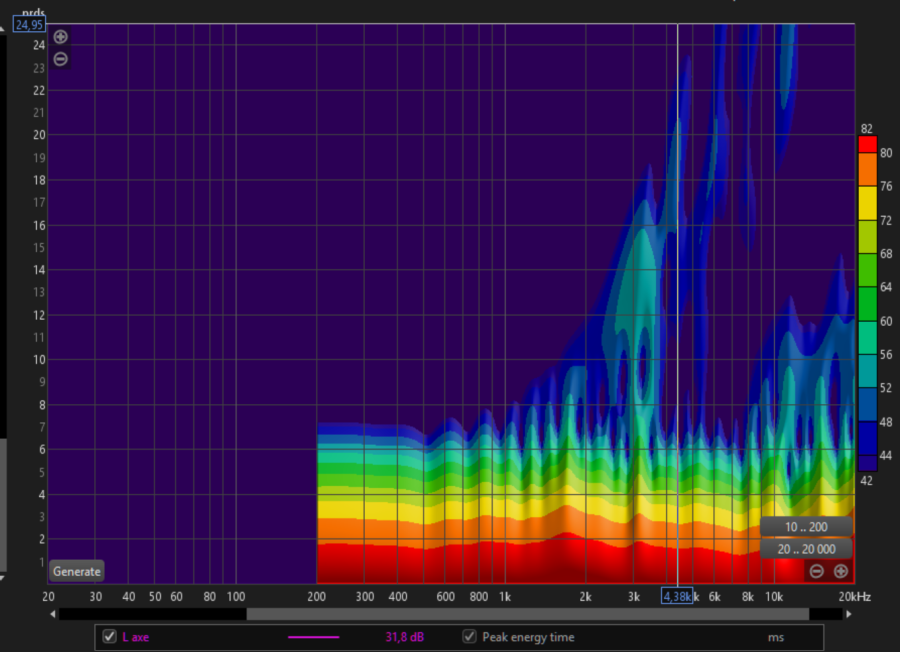The width and height of the screenshot is (900, 652).
Task: Uncheck L axe to hide the left axis curve
Action: [107, 637]
